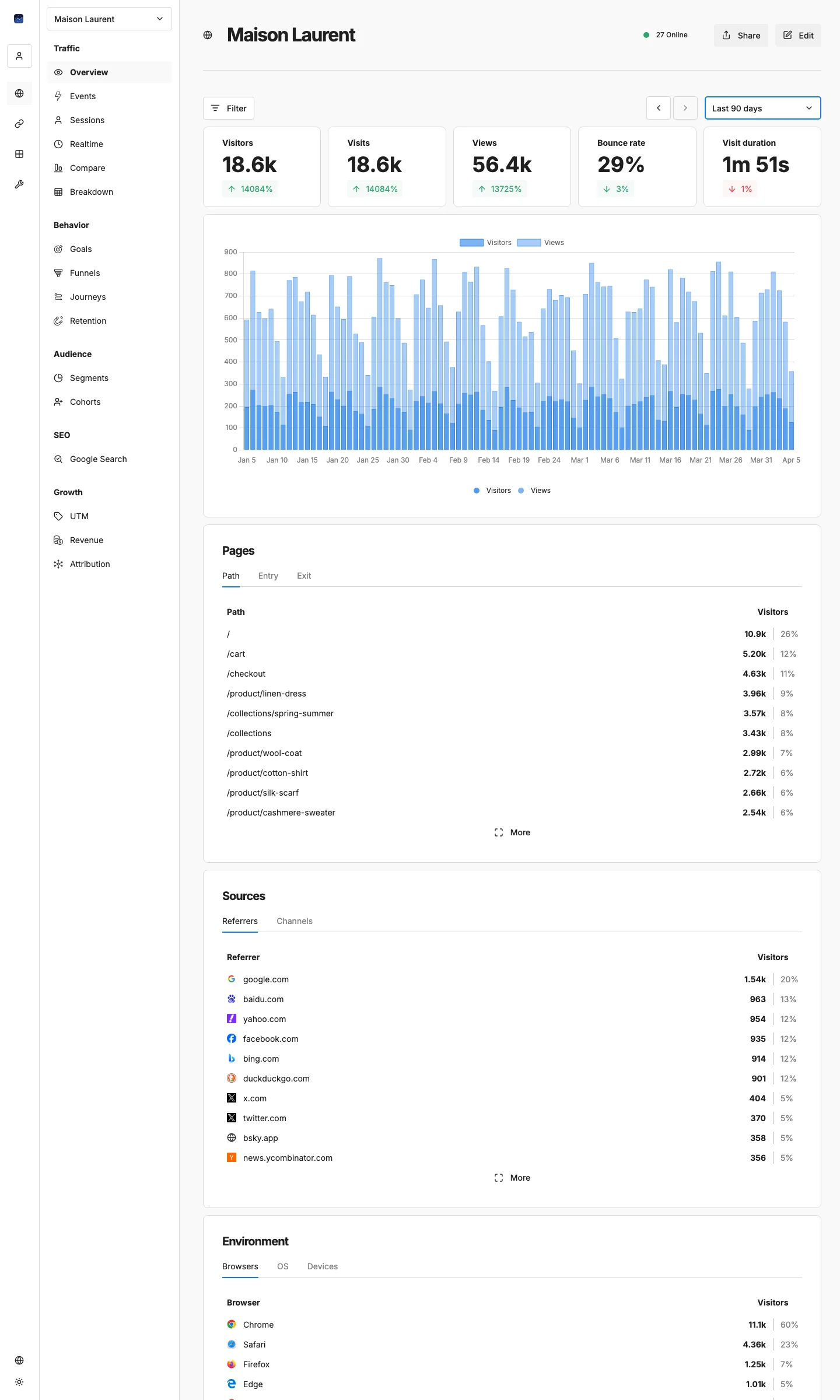Open Retention under Behavior
Image resolution: width=840 pixels, height=1400 pixels.
tap(109, 321)
